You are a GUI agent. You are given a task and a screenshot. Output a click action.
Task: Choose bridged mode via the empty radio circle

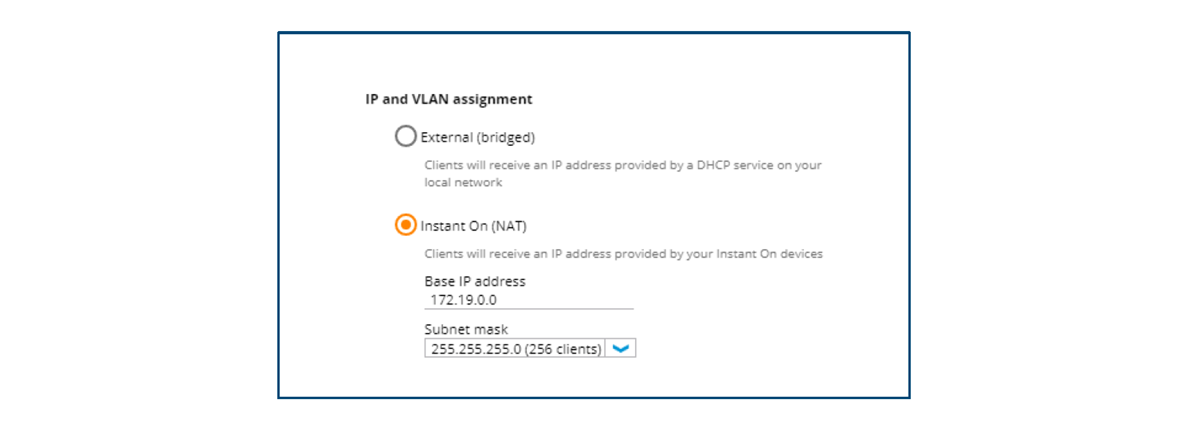point(406,136)
